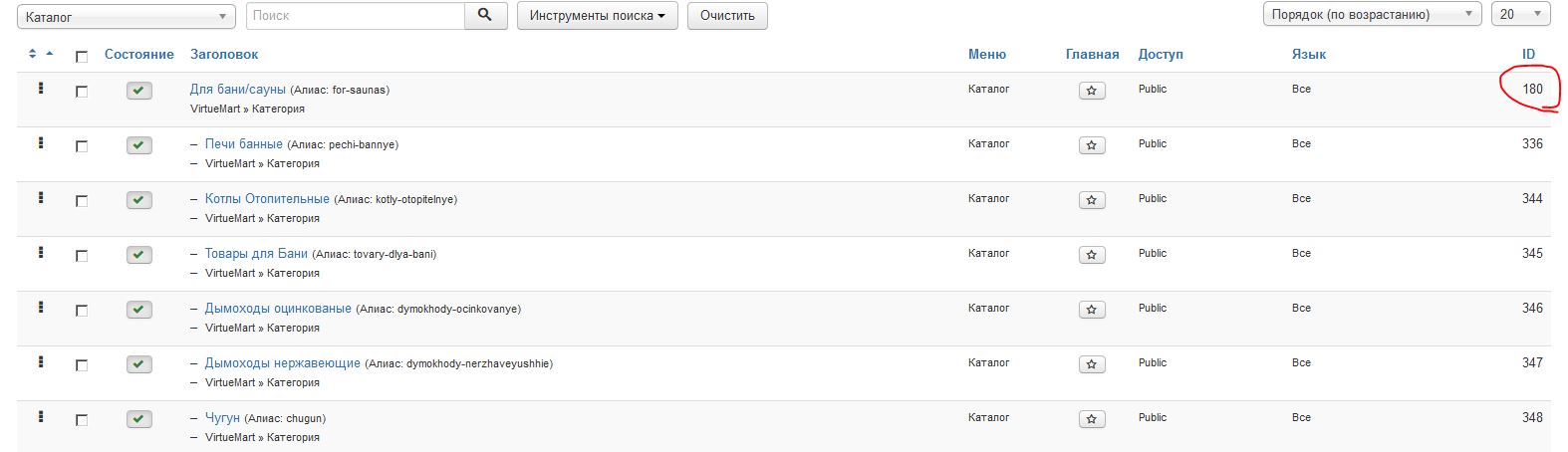Click the ordering sort arrows column header
Screen dimensions: 1568x452
(x=40, y=54)
